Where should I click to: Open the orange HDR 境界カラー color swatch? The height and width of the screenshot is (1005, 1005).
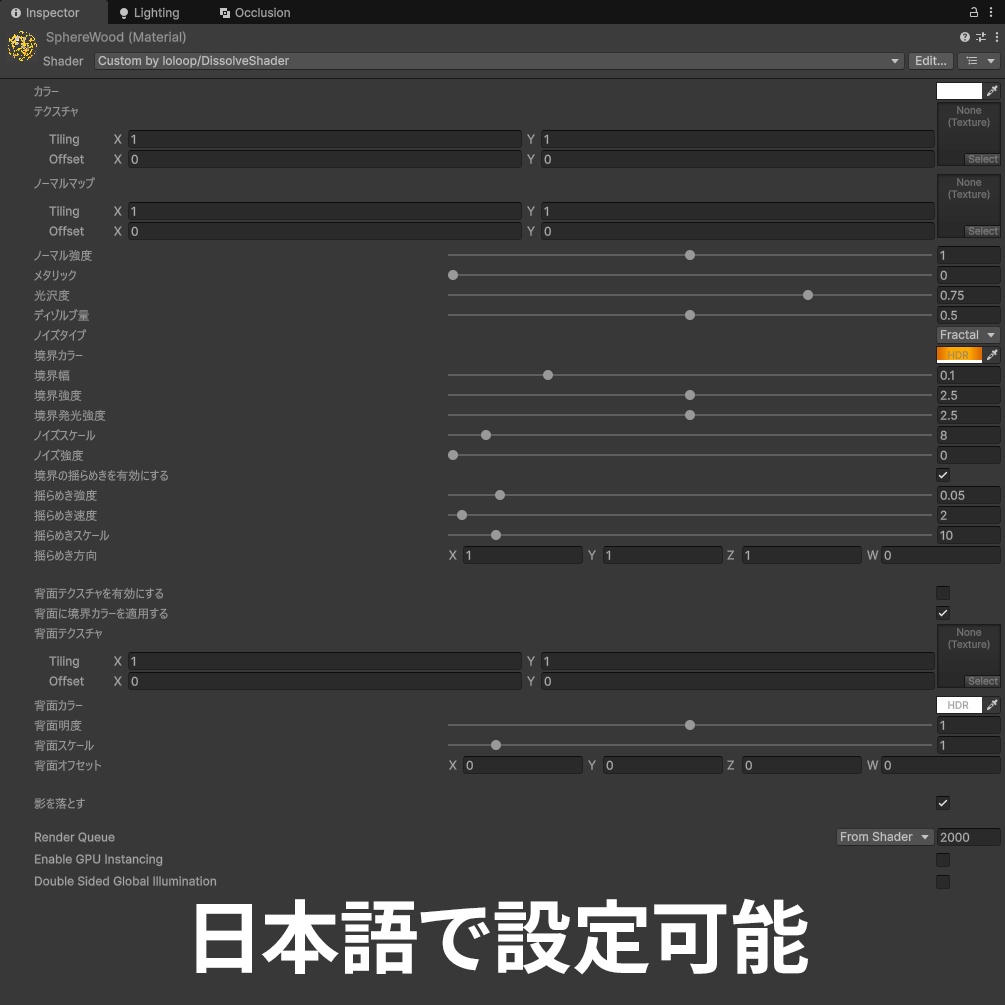click(x=957, y=354)
